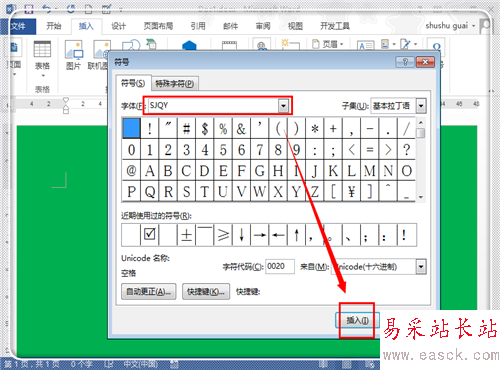Expand the subset dropdown arrow
Screen dimensions: 500x370
(421, 106)
